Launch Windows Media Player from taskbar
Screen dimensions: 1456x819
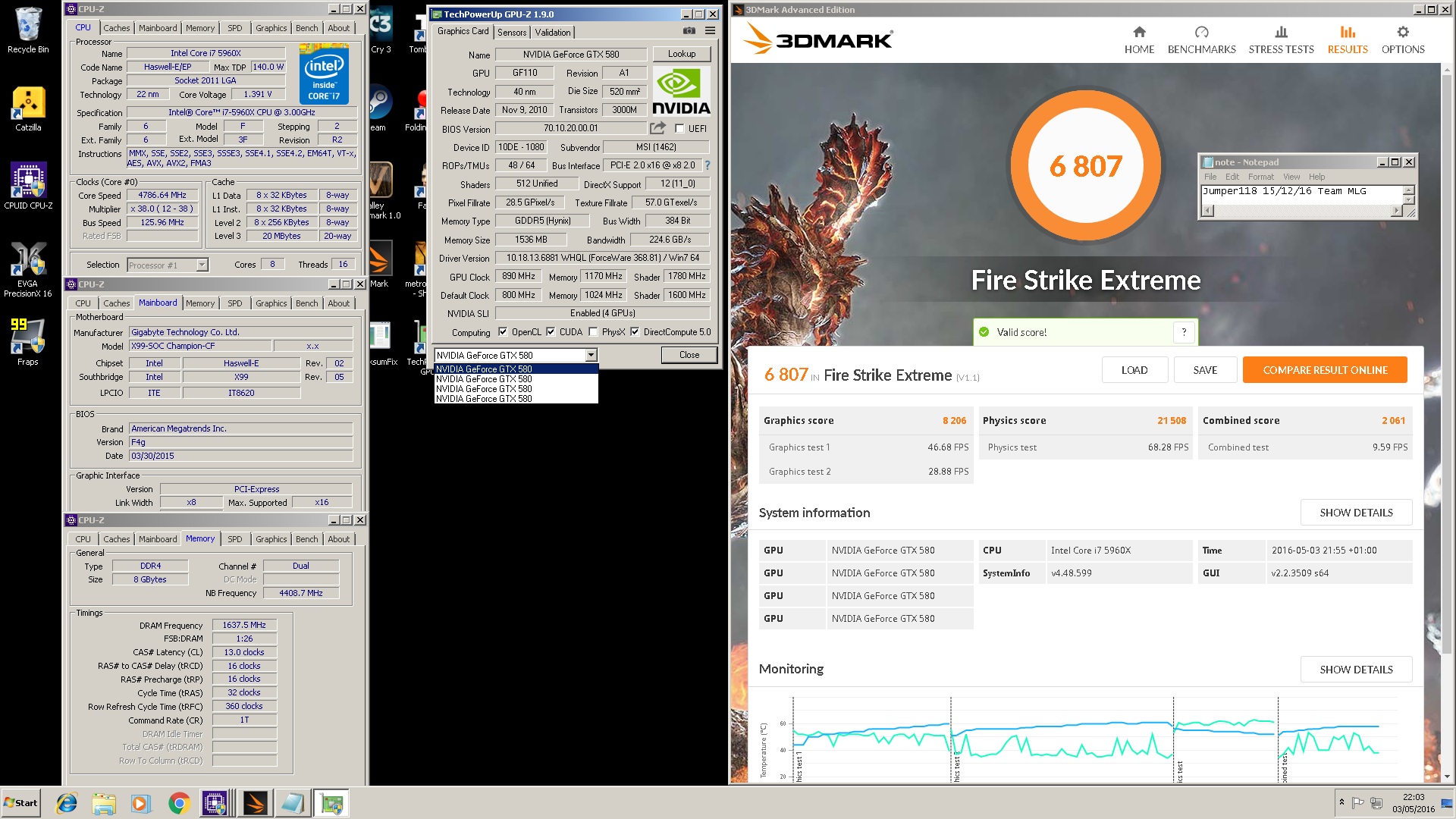point(141,803)
